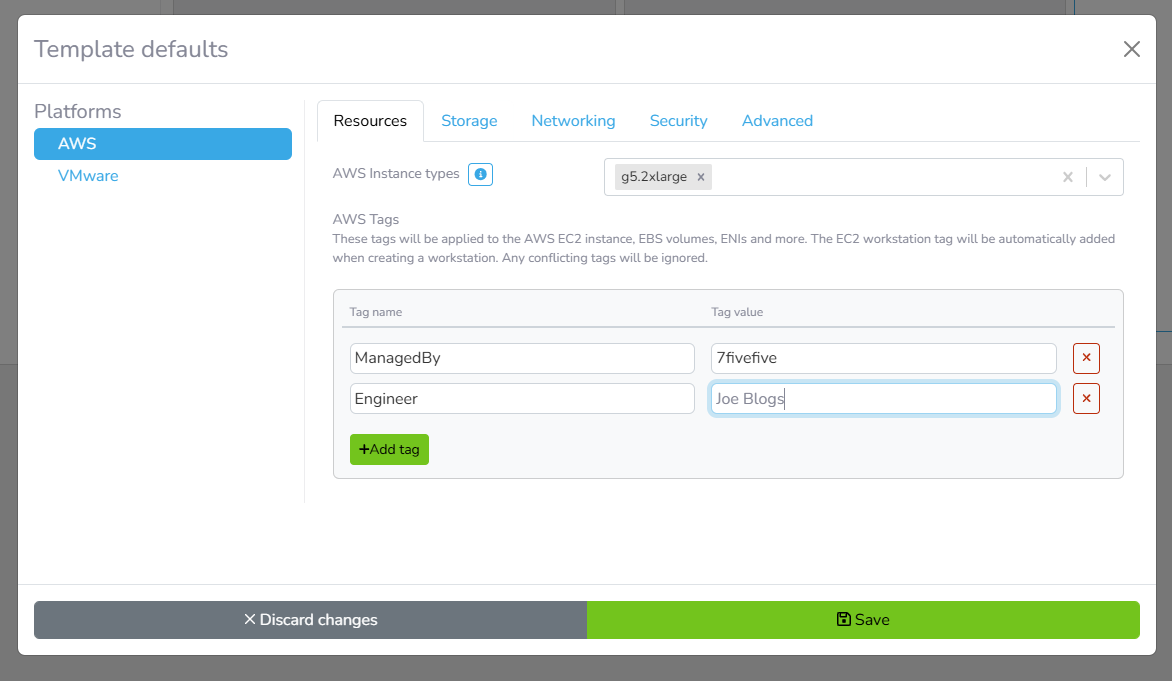Image resolution: width=1172 pixels, height=681 pixels.
Task: Click the Add tag button
Action: coord(389,449)
